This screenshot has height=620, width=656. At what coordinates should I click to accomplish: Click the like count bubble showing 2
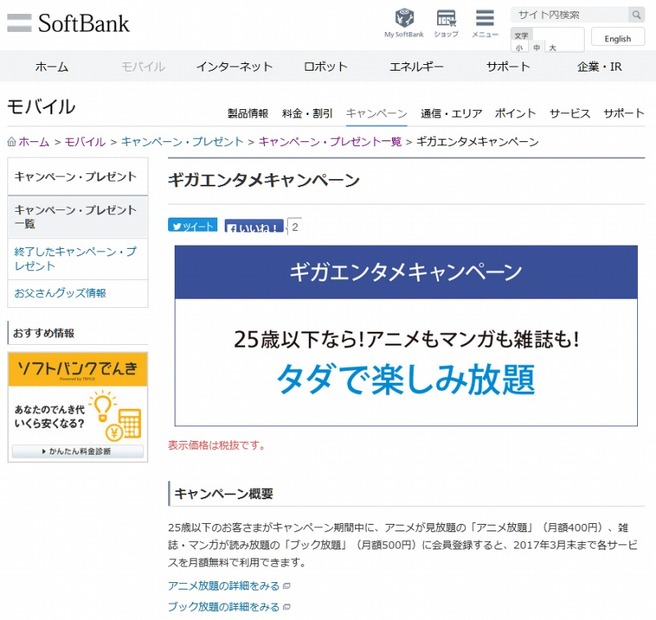click(295, 227)
